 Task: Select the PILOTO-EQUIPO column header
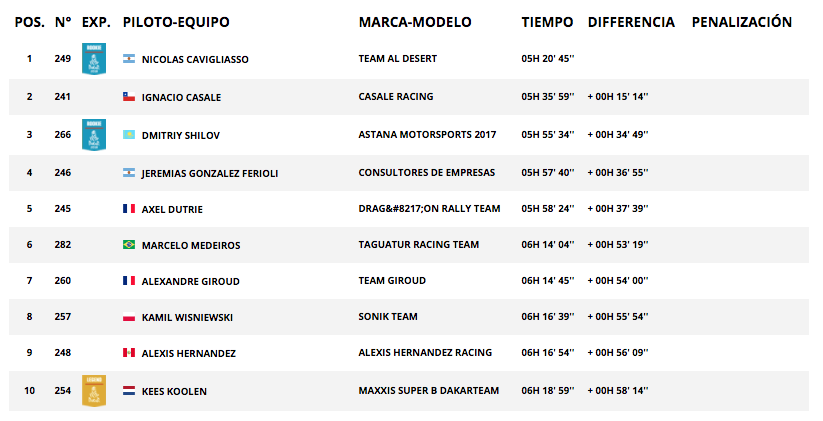pos(176,22)
